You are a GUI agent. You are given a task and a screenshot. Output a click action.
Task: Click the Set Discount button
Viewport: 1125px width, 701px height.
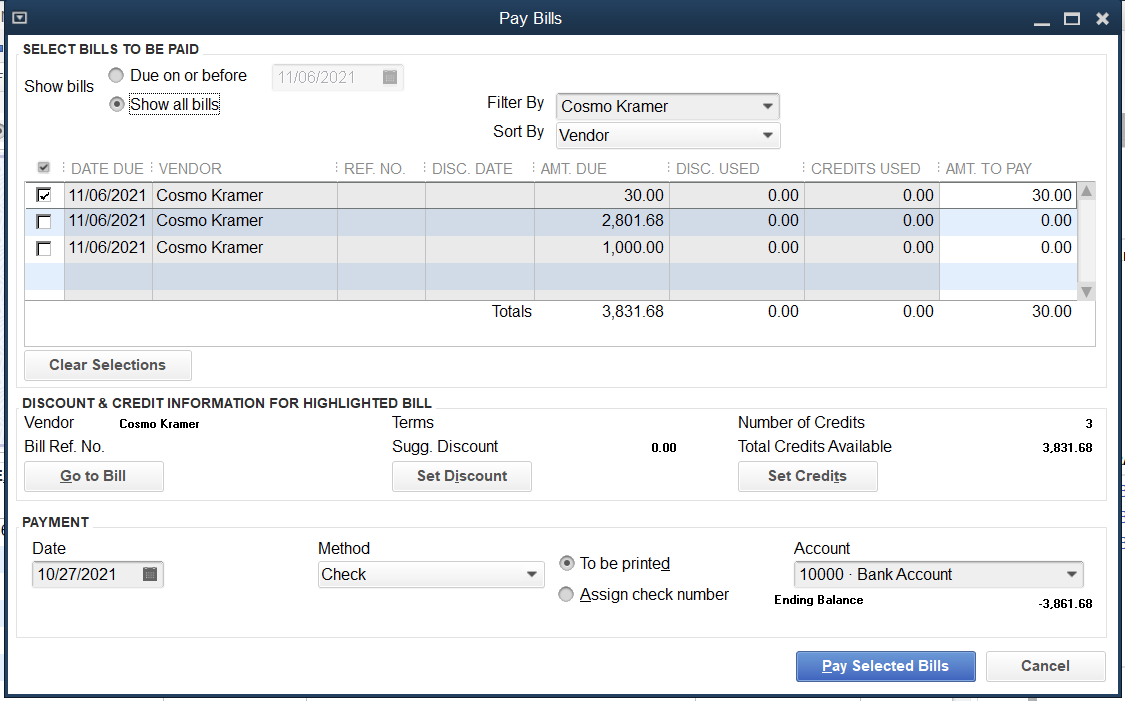point(462,476)
